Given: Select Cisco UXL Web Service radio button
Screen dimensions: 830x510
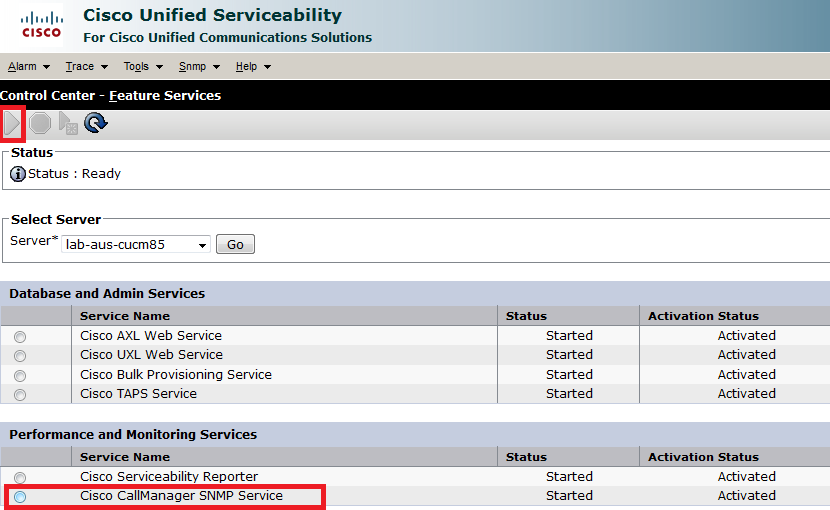Looking at the screenshot, I should [x=20, y=356].
